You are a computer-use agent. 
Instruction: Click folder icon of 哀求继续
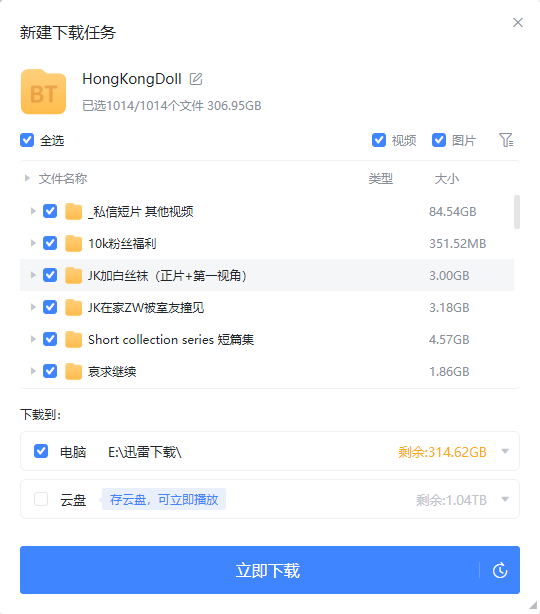(x=73, y=371)
